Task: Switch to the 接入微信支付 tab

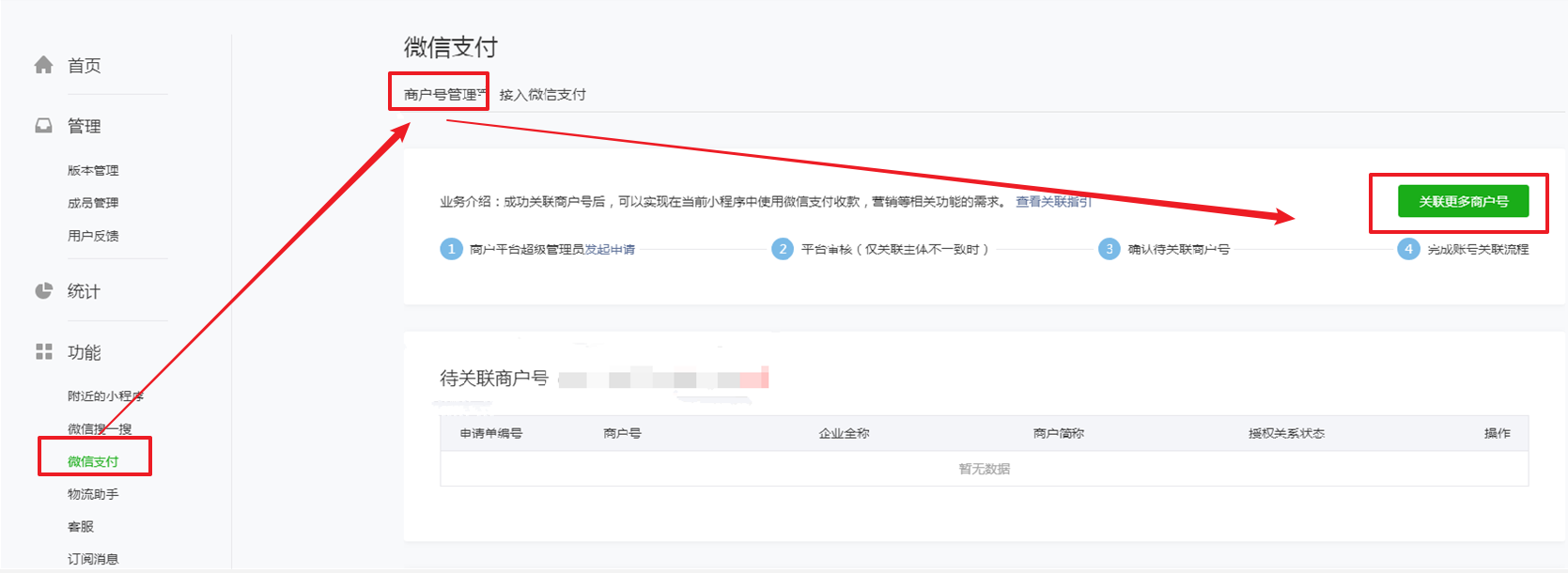Action: [542, 94]
